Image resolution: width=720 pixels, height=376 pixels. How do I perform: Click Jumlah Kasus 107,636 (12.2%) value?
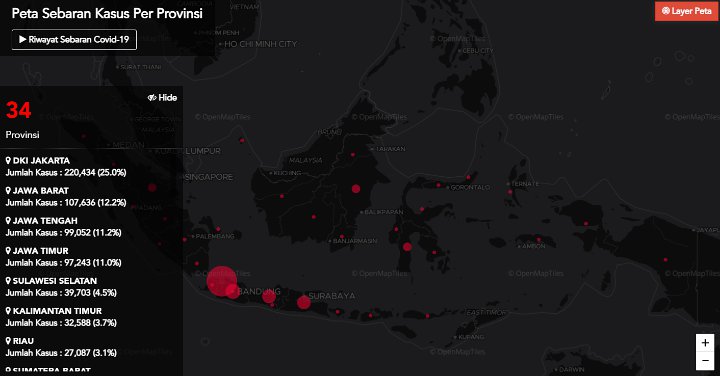(66, 202)
